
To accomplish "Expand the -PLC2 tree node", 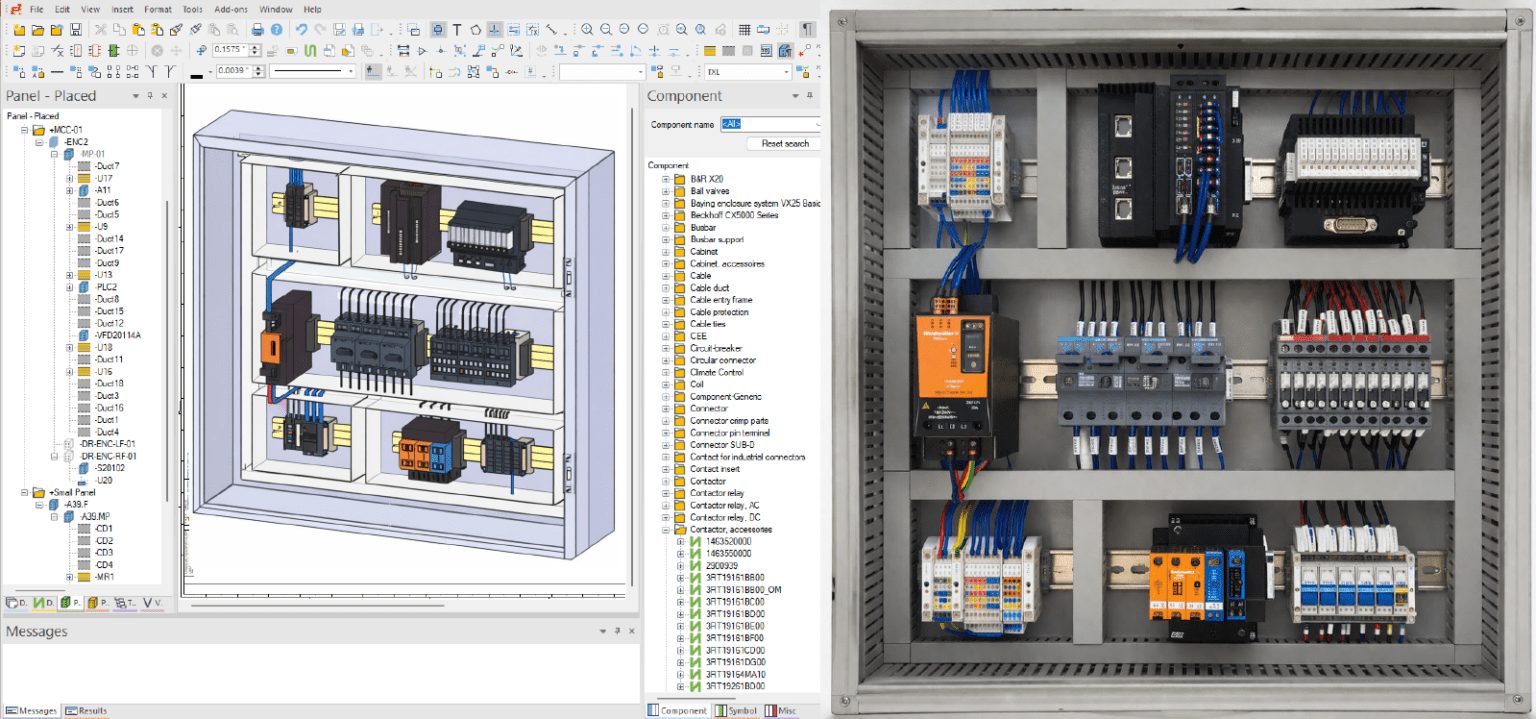I will point(70,287).
